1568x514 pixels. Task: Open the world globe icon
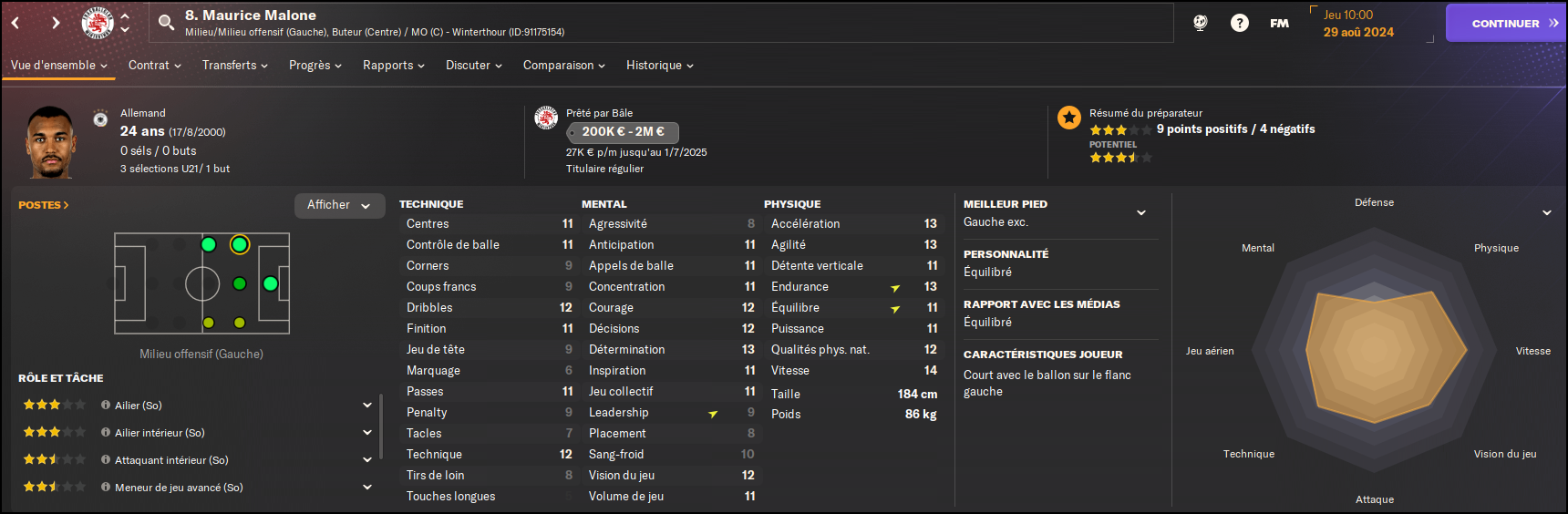[1201, 23]
